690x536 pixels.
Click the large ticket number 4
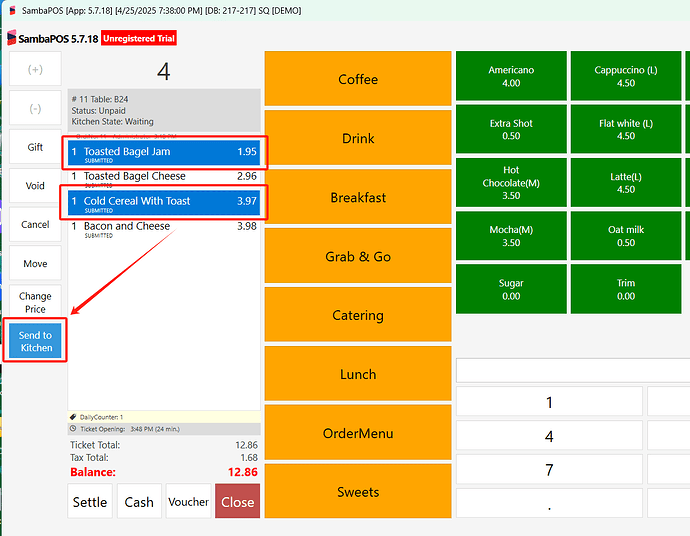[x=164, y=71]
